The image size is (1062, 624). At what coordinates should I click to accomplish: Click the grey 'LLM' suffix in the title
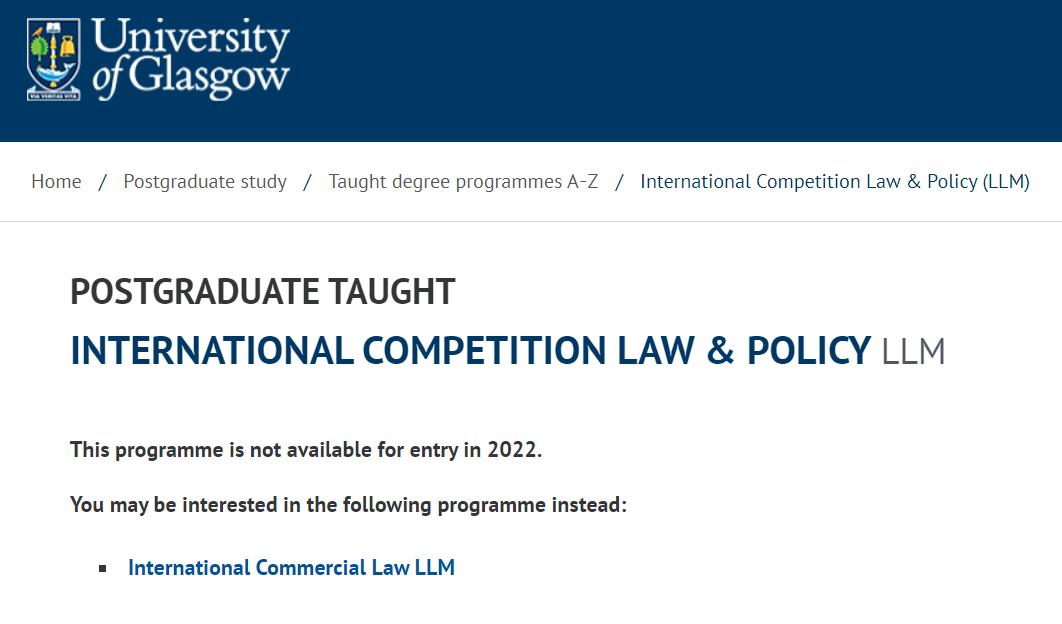pos(913,352)
